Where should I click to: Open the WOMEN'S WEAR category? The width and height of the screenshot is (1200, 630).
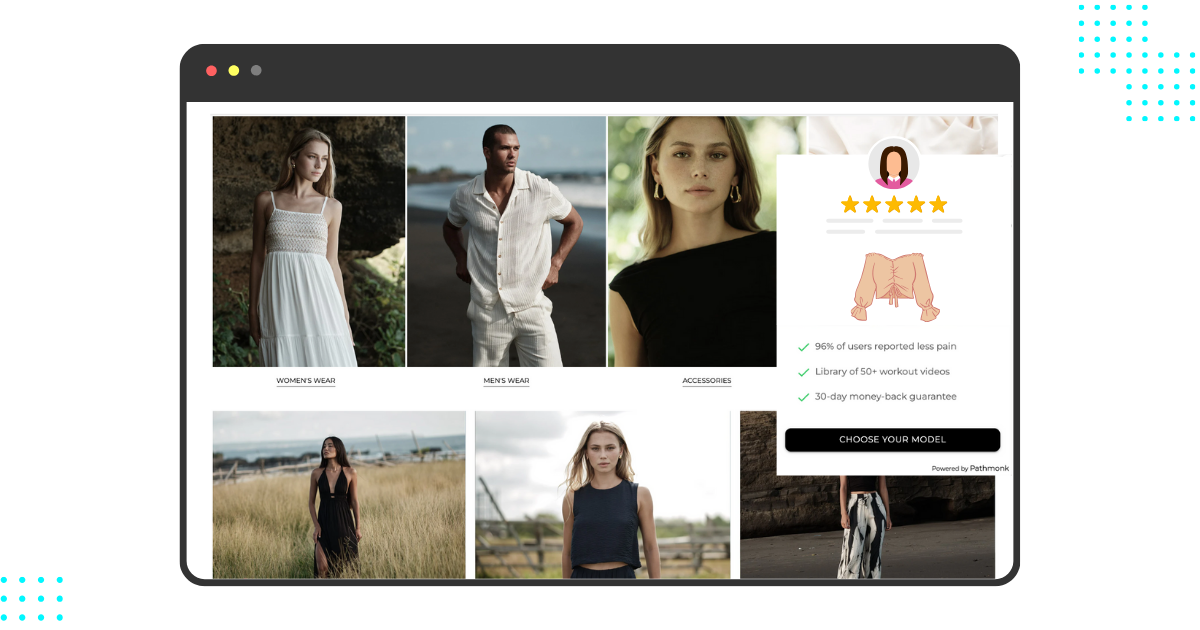306,381
